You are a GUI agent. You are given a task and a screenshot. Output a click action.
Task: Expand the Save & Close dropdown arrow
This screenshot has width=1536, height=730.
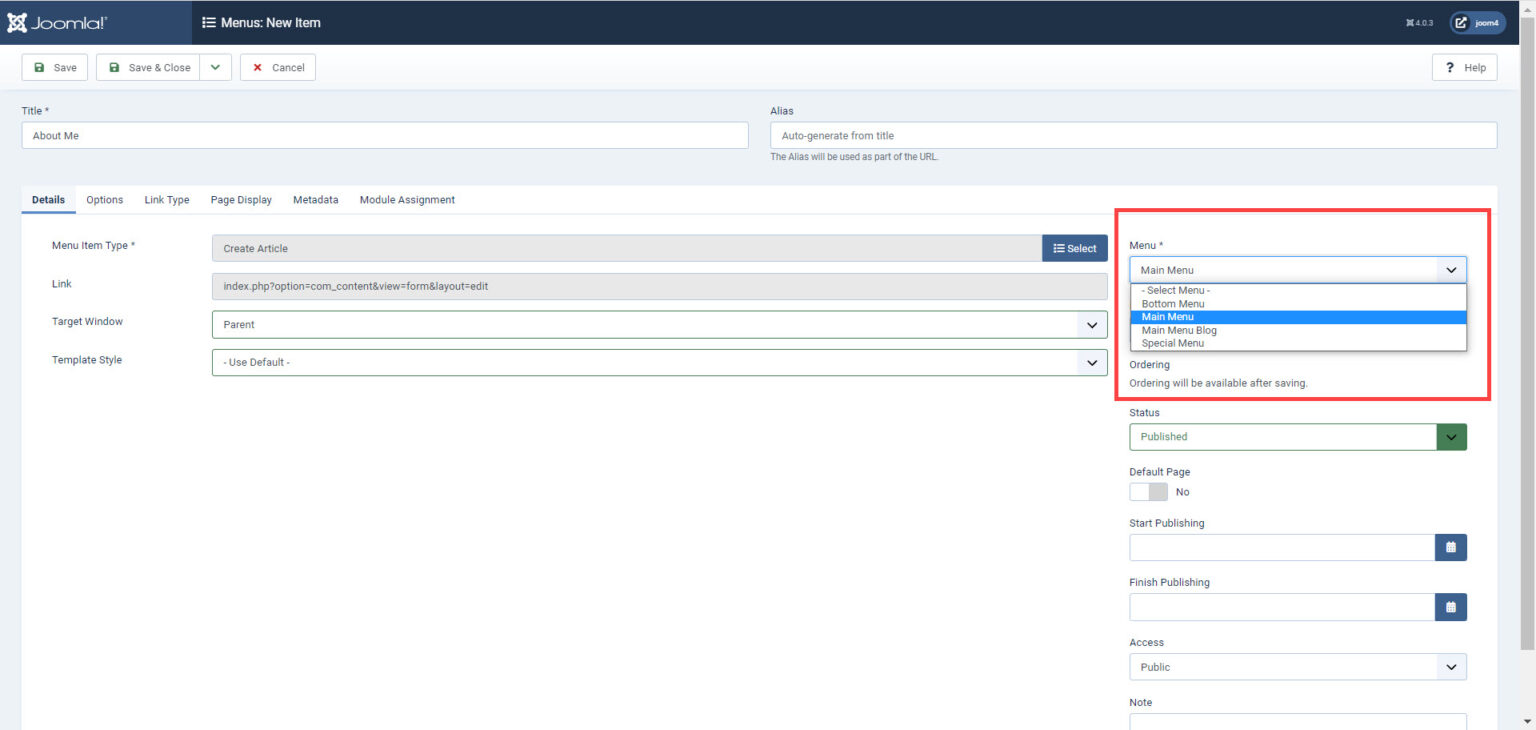tap(215, 67)
